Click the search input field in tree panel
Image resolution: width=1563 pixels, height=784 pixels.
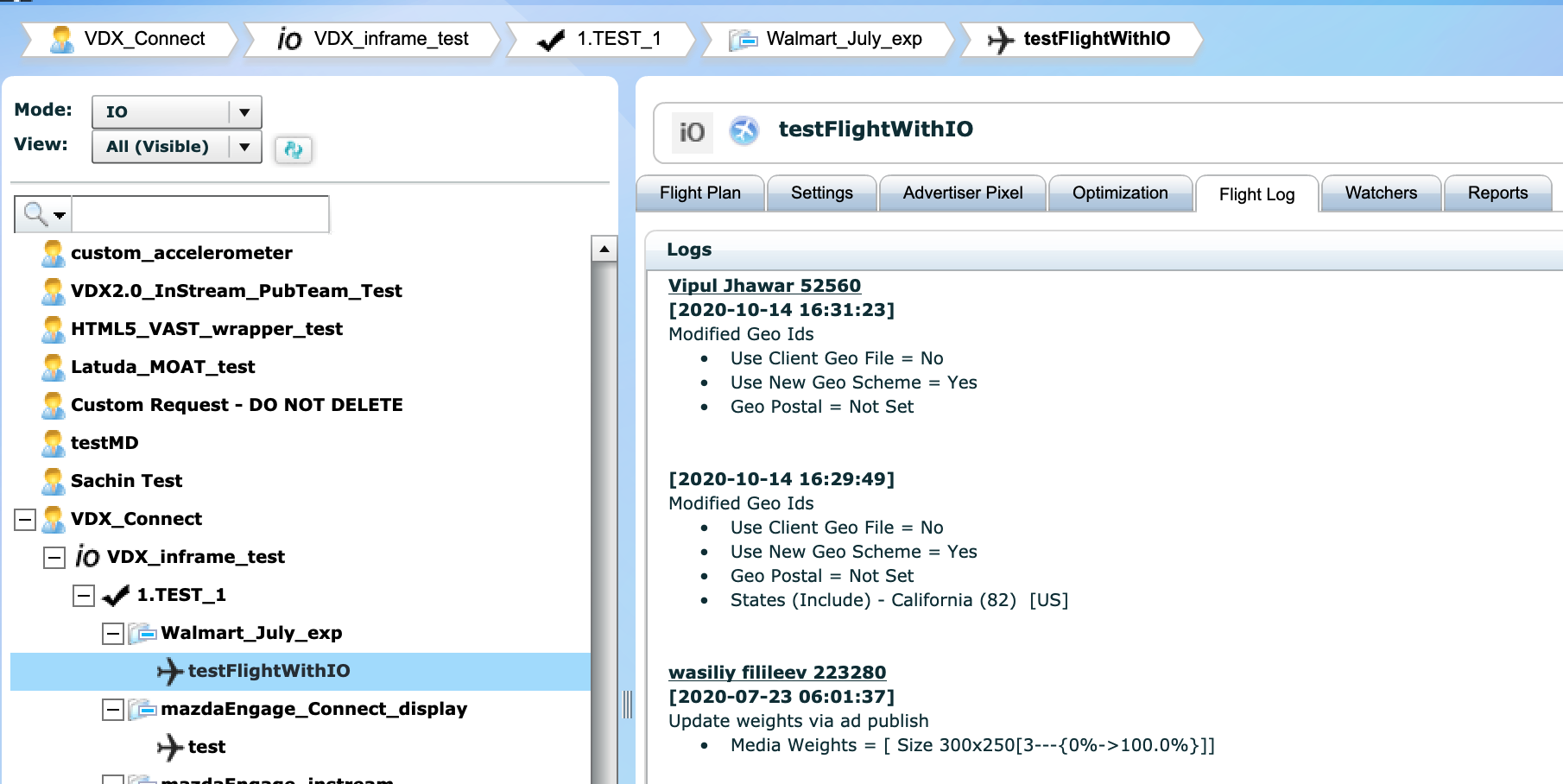tap(199, 213)
